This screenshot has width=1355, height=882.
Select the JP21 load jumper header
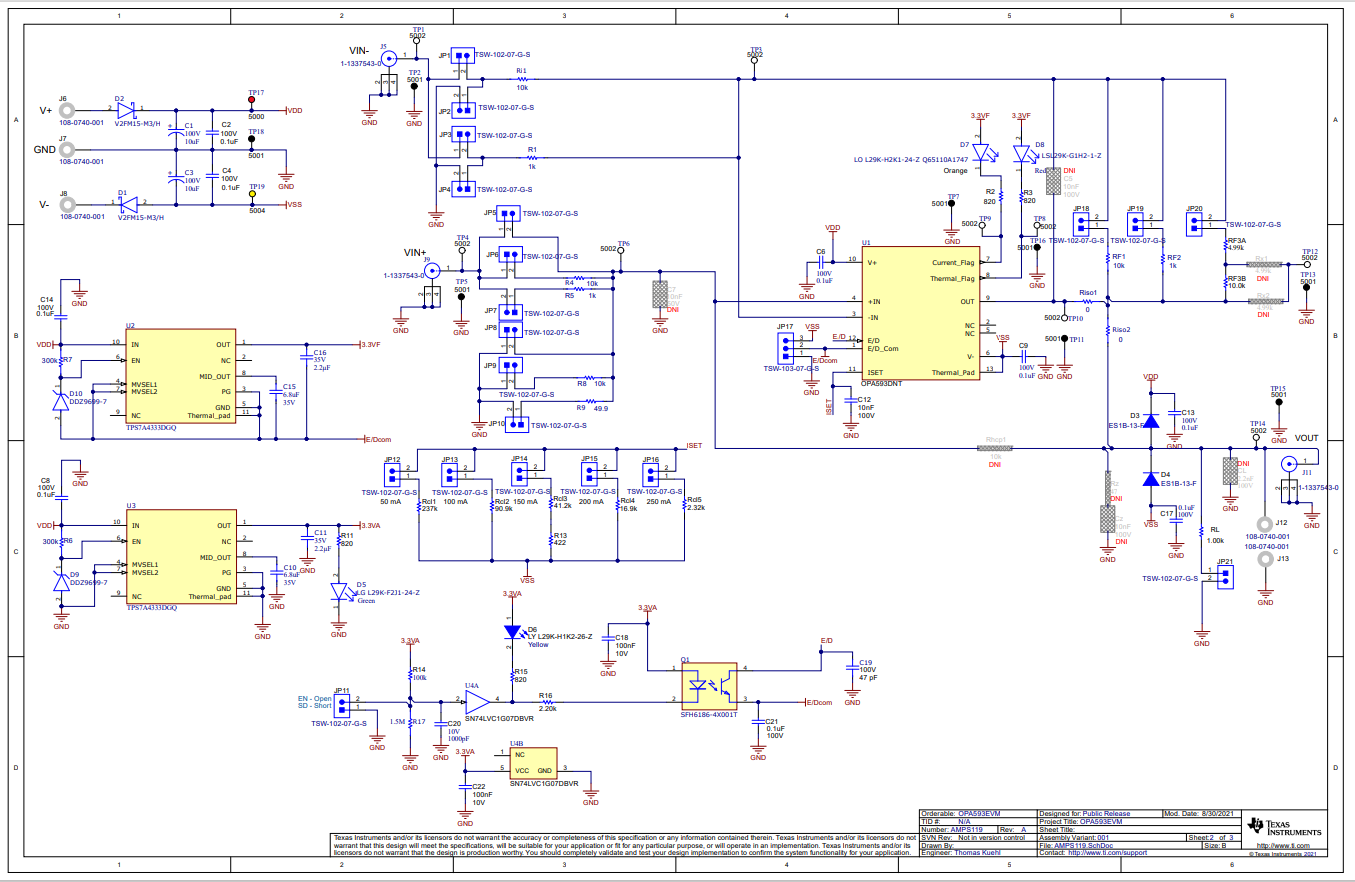tap(1225, 578)
